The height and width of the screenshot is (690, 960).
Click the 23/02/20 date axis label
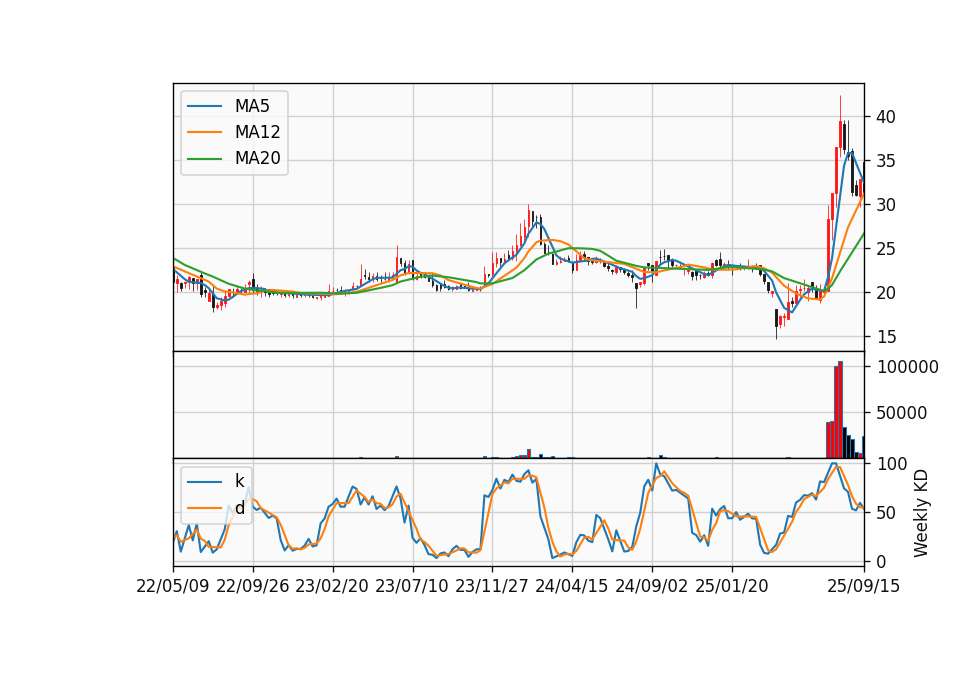pos(332,586)
